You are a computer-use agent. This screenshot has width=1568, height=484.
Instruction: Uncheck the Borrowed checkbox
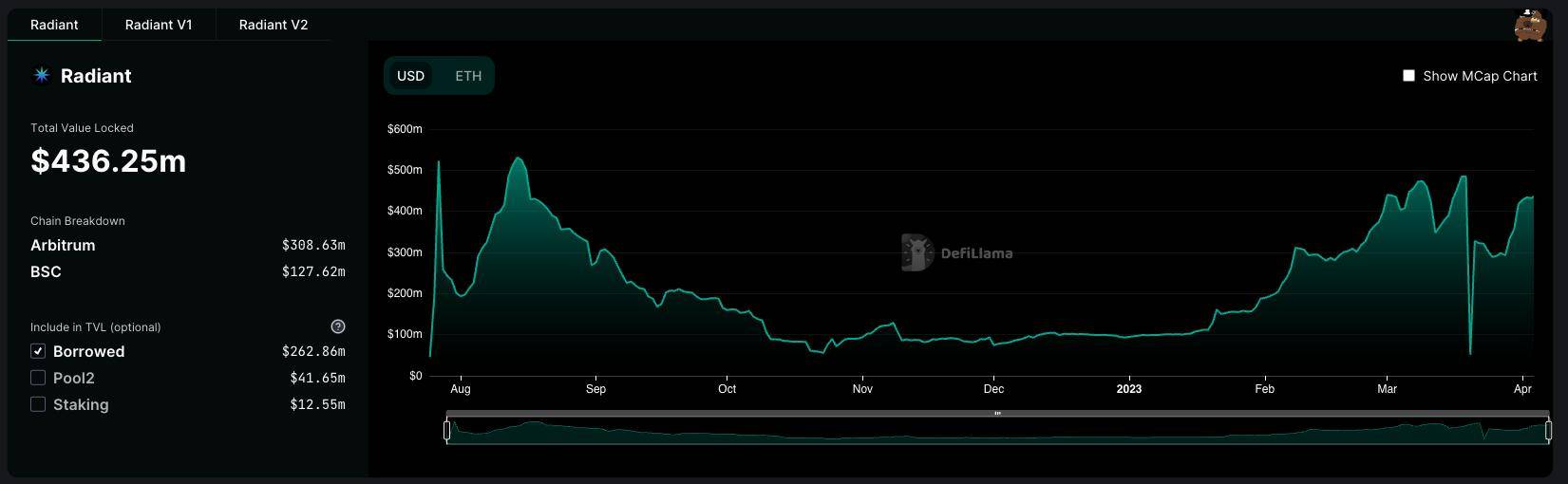[x=38, y=351]
